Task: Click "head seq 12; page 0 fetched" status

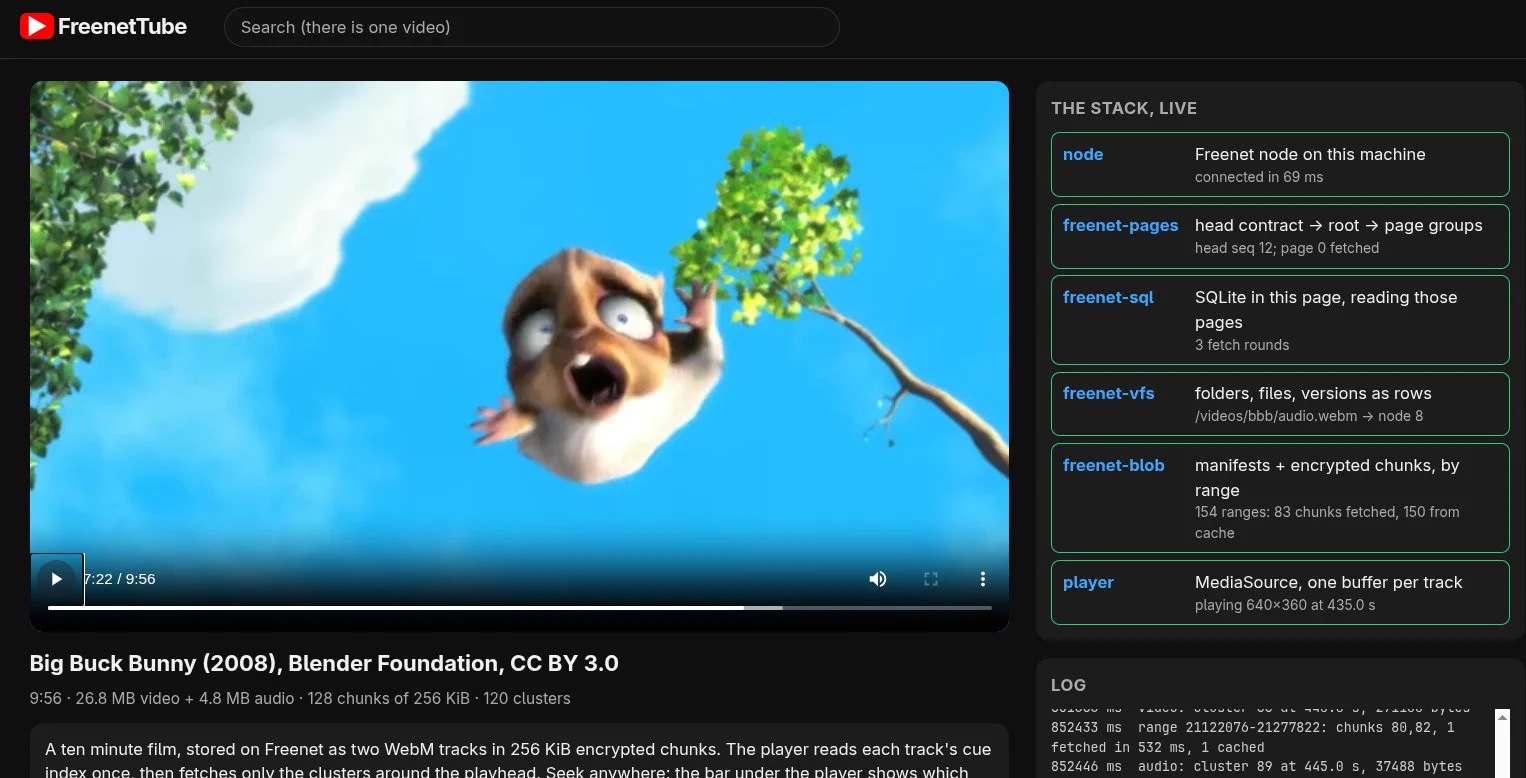Action: tap(1287, 248)
